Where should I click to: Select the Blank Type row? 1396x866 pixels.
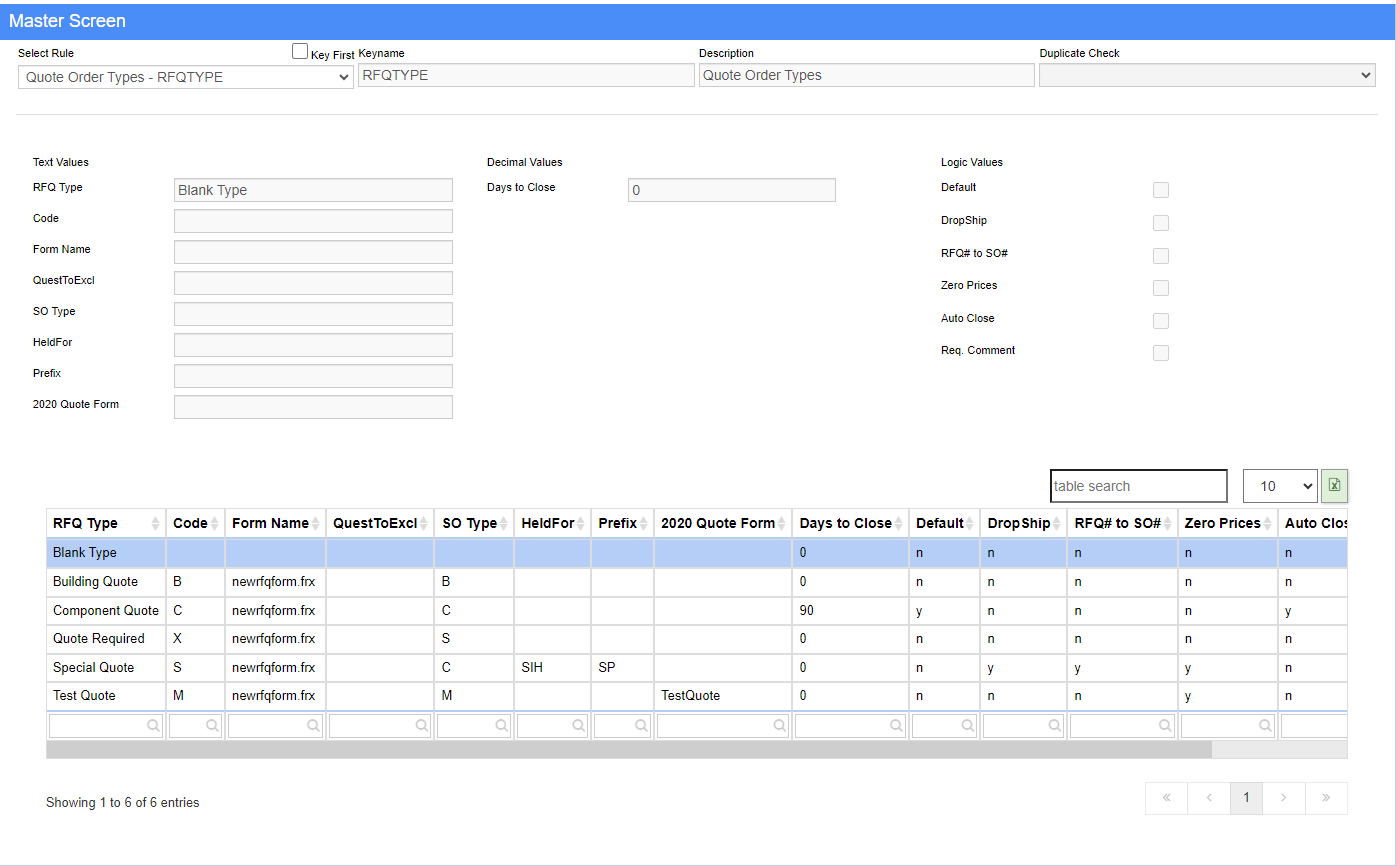697,553
